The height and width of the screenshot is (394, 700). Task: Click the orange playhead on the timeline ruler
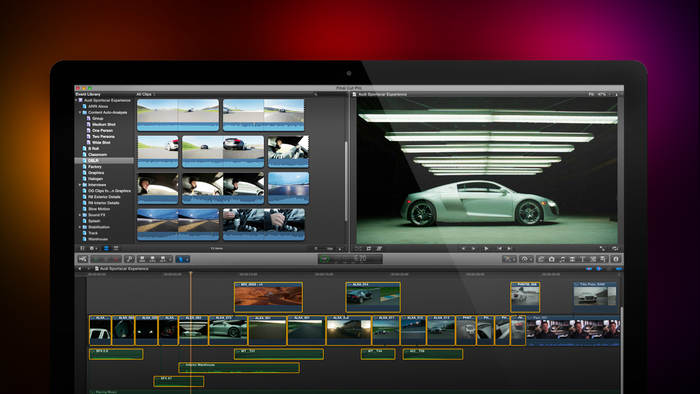point(191,273)
